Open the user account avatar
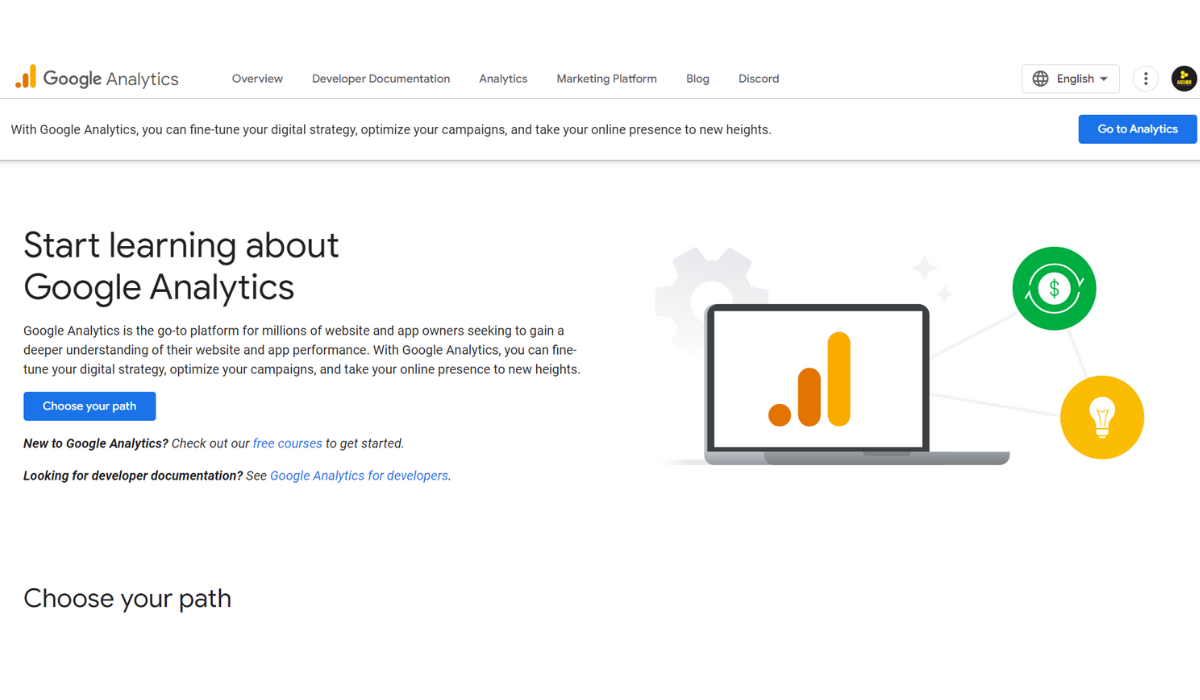 pyautogui.click(x=1184, y=79)
